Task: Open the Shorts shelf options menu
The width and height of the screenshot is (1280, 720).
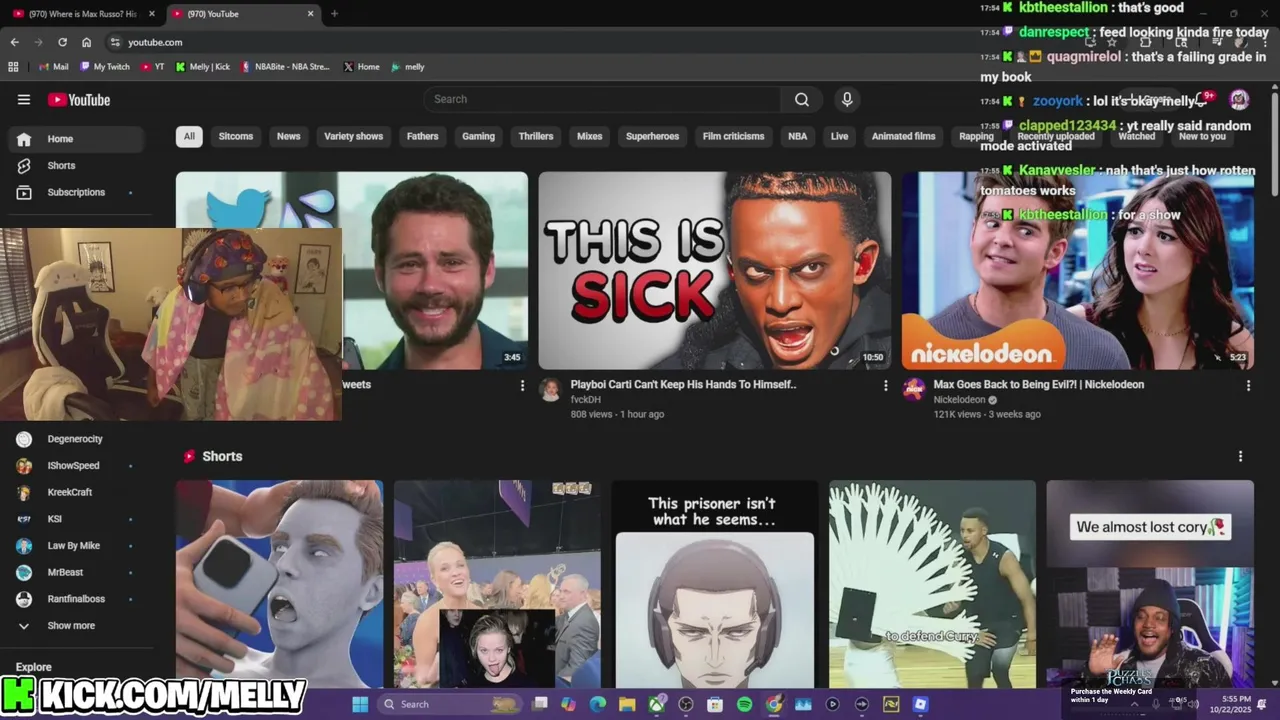Action: point(1241,456)
